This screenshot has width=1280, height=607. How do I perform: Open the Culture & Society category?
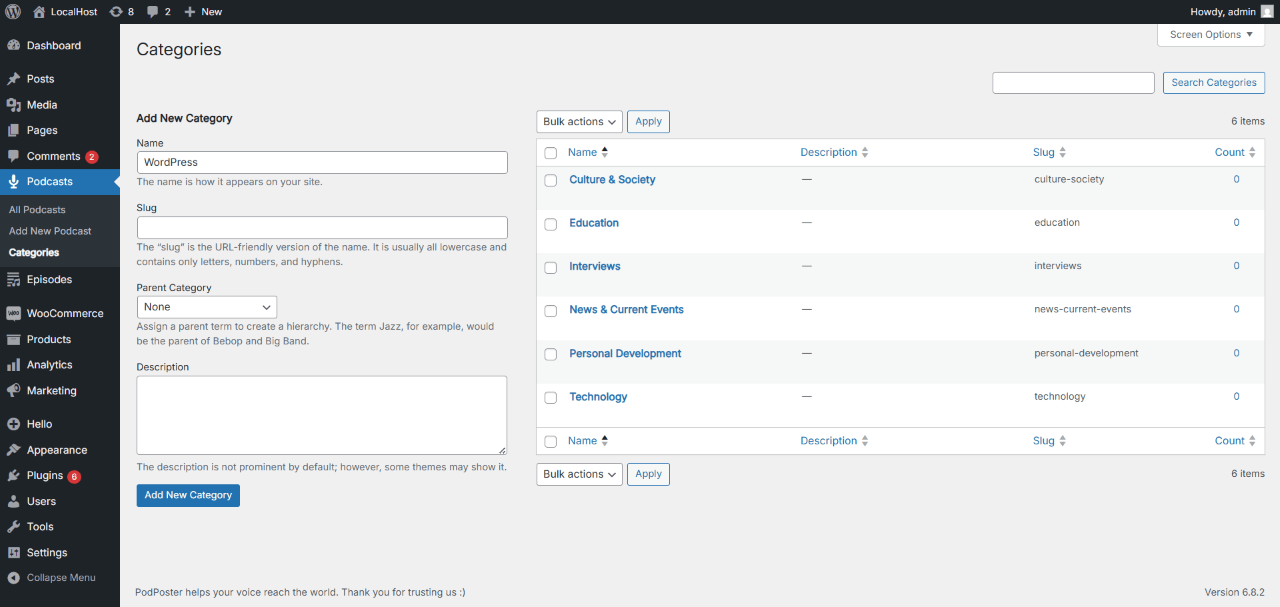click(612, 179)
